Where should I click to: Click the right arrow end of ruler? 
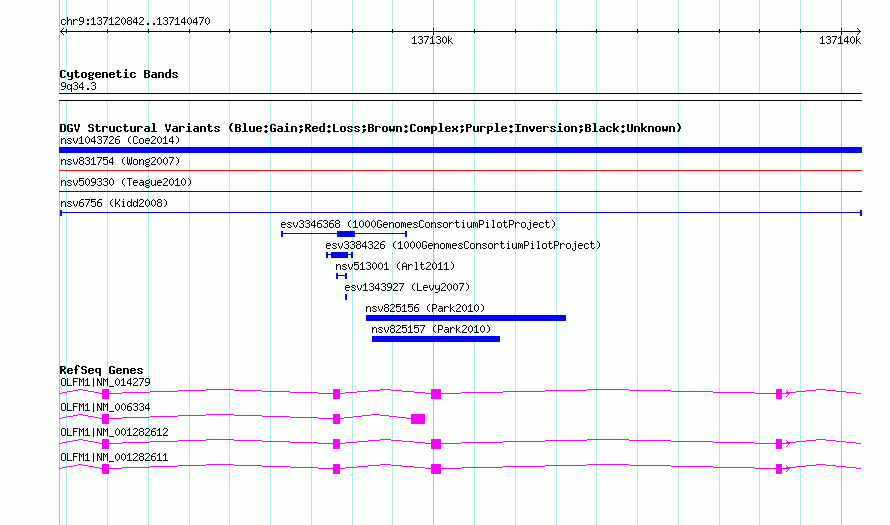pyautogui.click(x=858, y=31)
